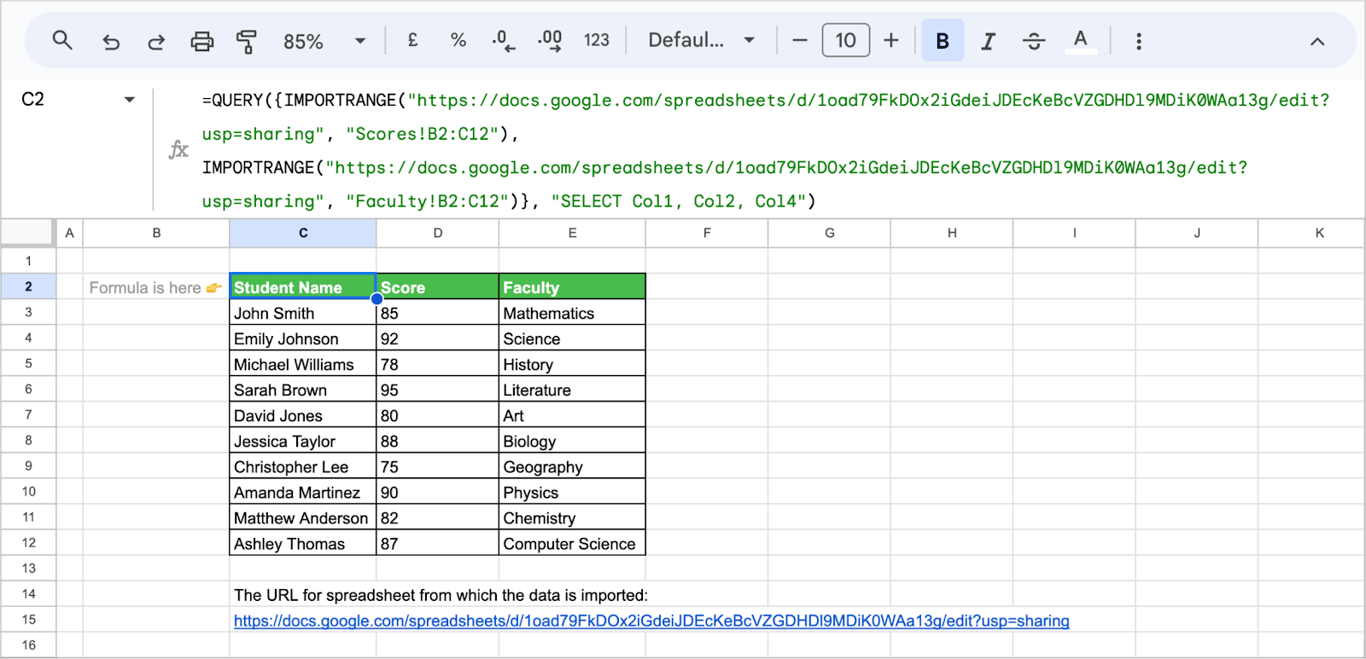Click the score 80 cell for David Jones
Viewport: 1366px width, 659px height.
[438, 415]
